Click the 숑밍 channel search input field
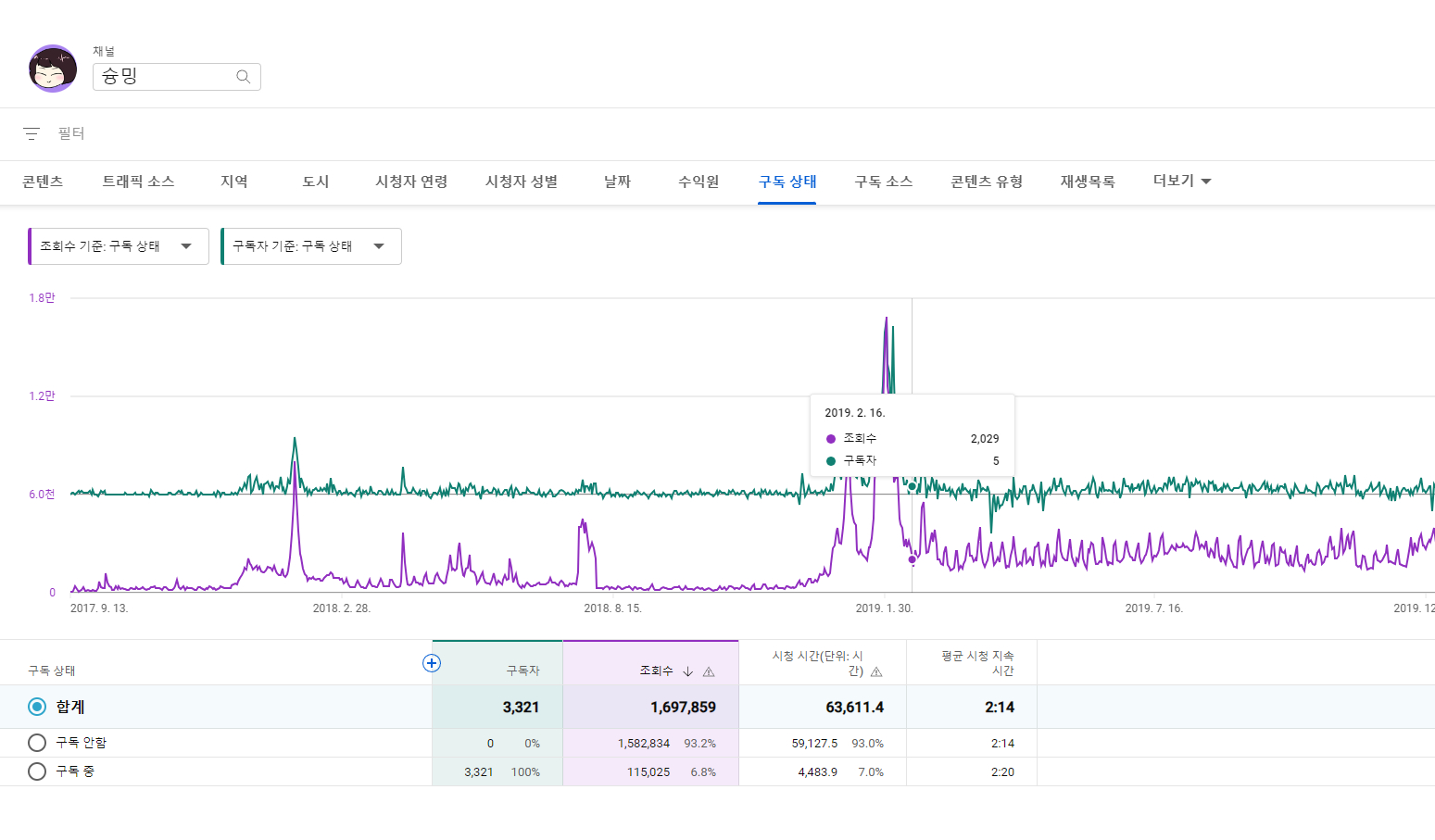The width and height of the screenshot is (1435, 840). [165, 77]
